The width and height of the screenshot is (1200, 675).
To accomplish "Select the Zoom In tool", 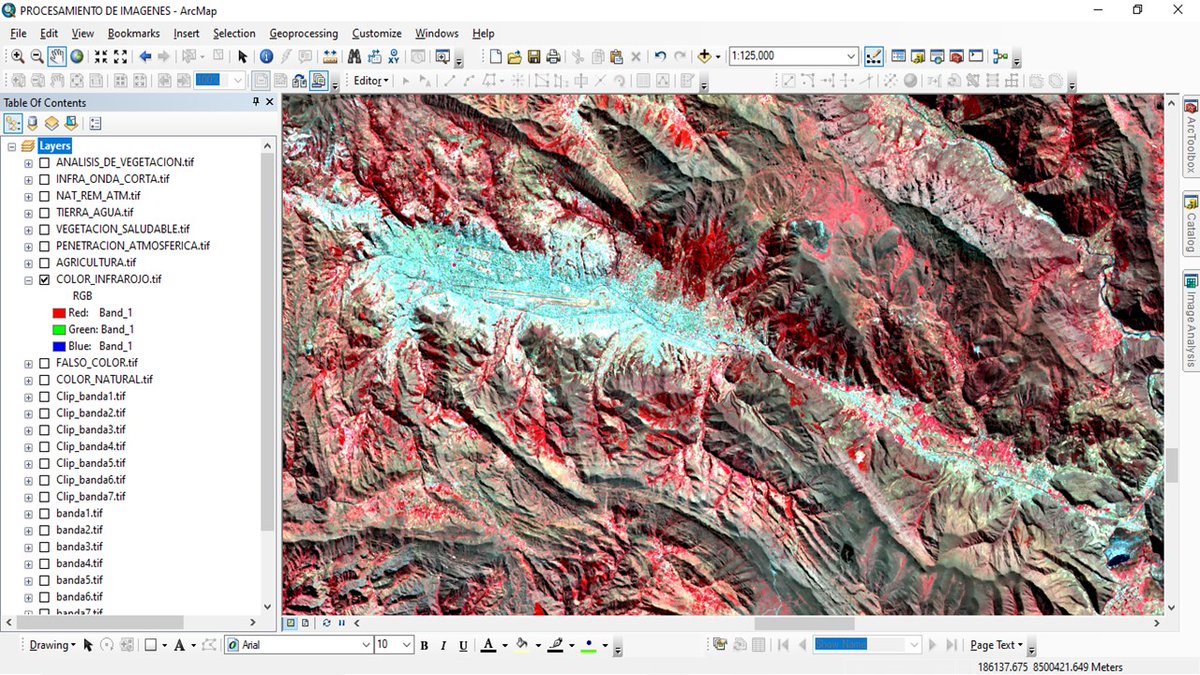I will click(x=18, y=56).
